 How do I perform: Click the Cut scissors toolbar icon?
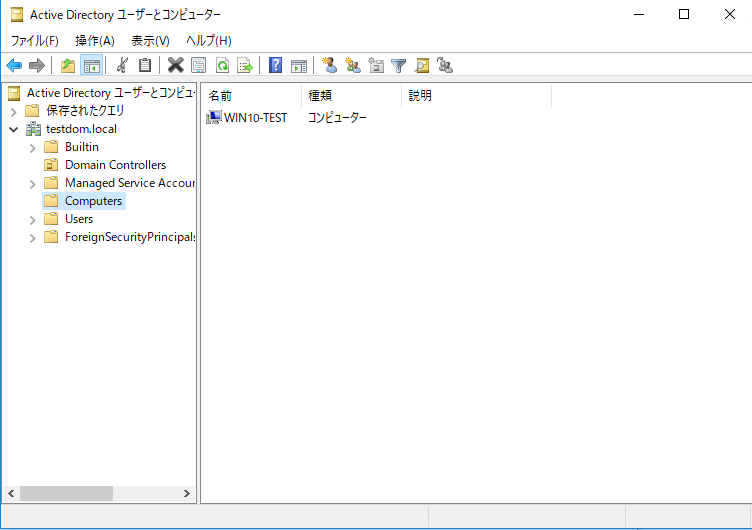tap(122, 66)
